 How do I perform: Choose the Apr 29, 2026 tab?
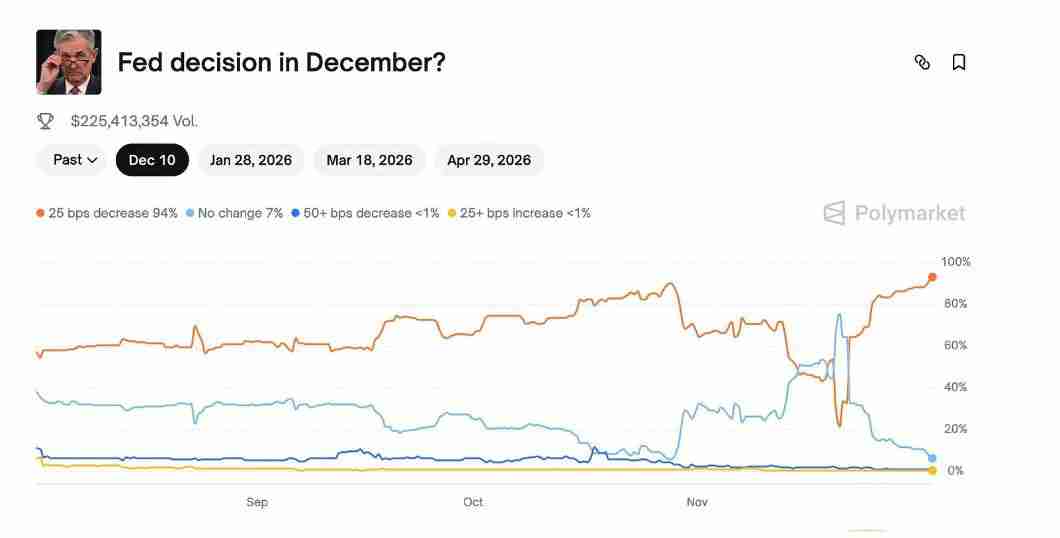click(489, 160)
